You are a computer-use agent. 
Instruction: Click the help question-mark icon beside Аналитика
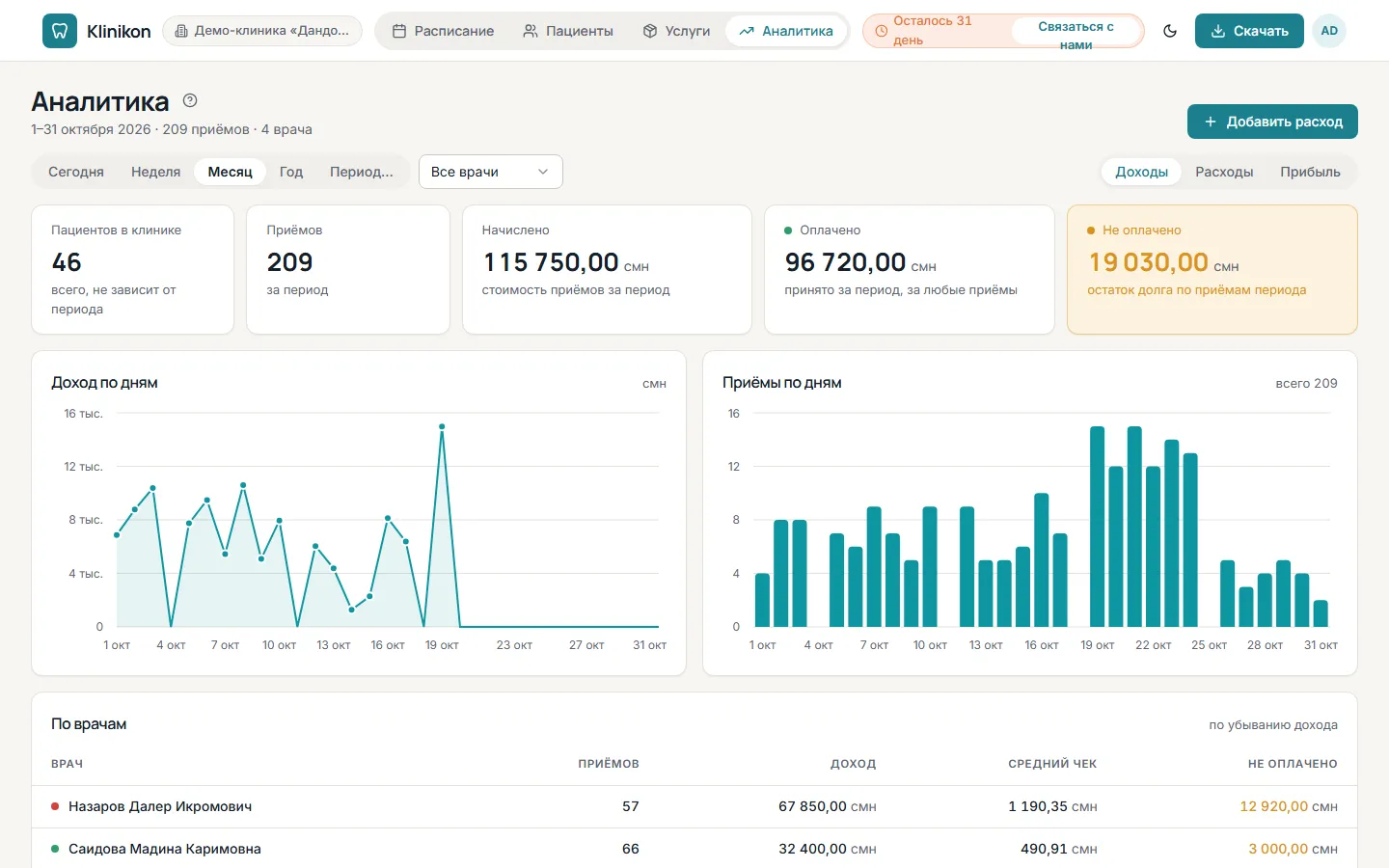click(190, 100)
